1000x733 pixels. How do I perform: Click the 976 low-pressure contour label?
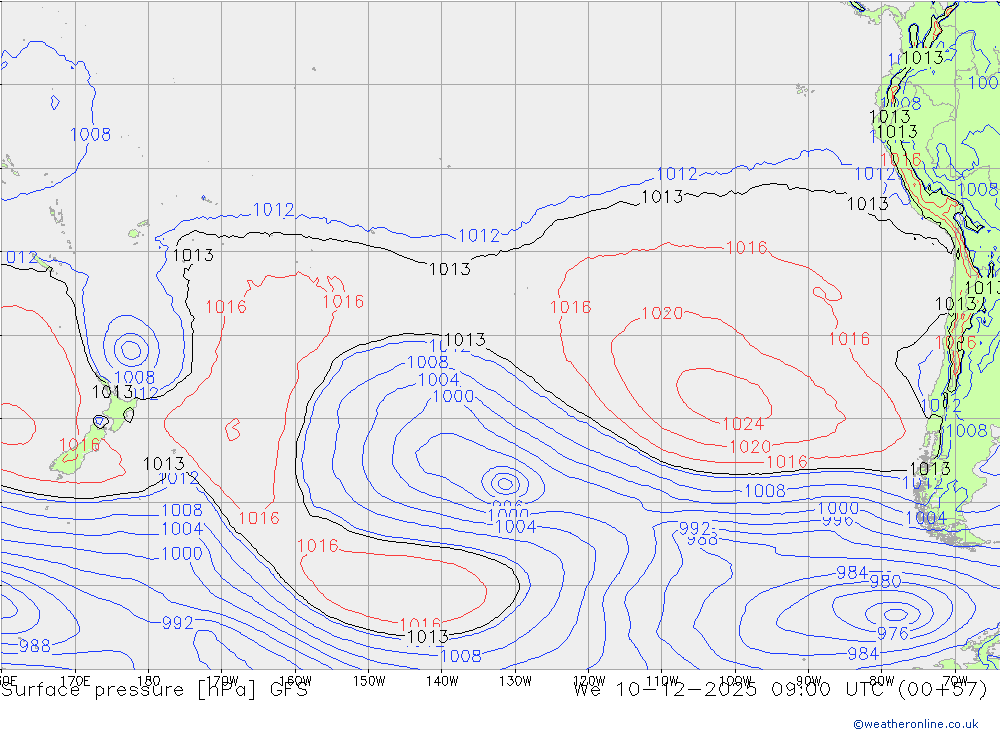pyautogui.click(x=892, y=633)
